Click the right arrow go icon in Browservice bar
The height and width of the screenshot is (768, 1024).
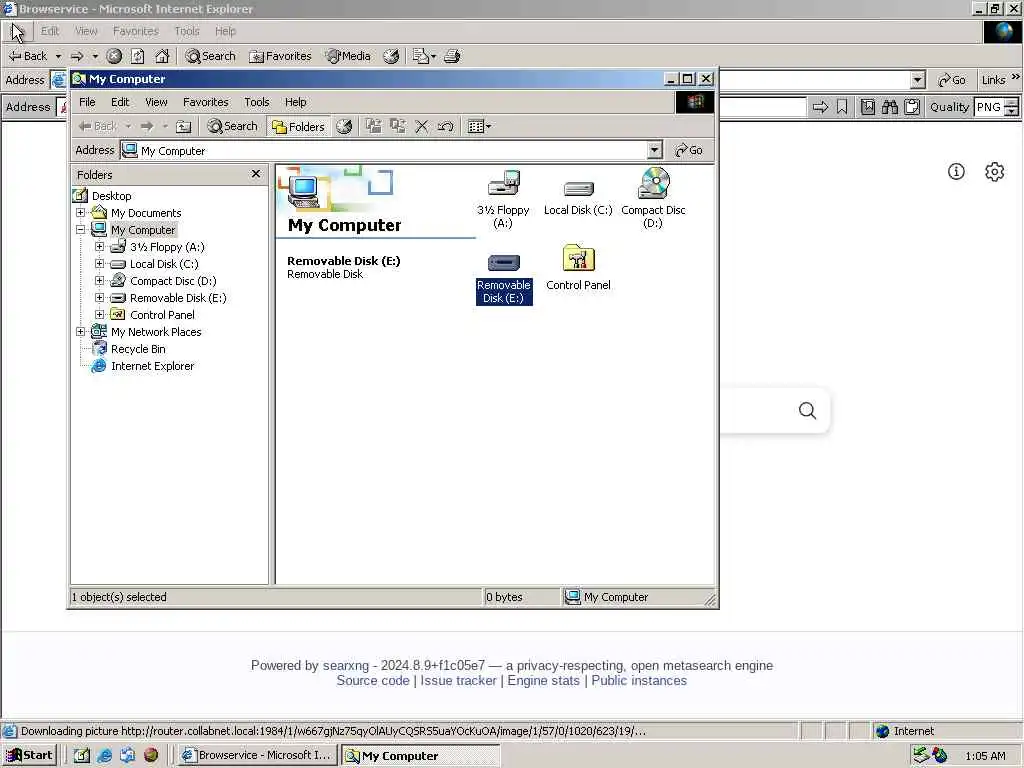pos(820,107)
